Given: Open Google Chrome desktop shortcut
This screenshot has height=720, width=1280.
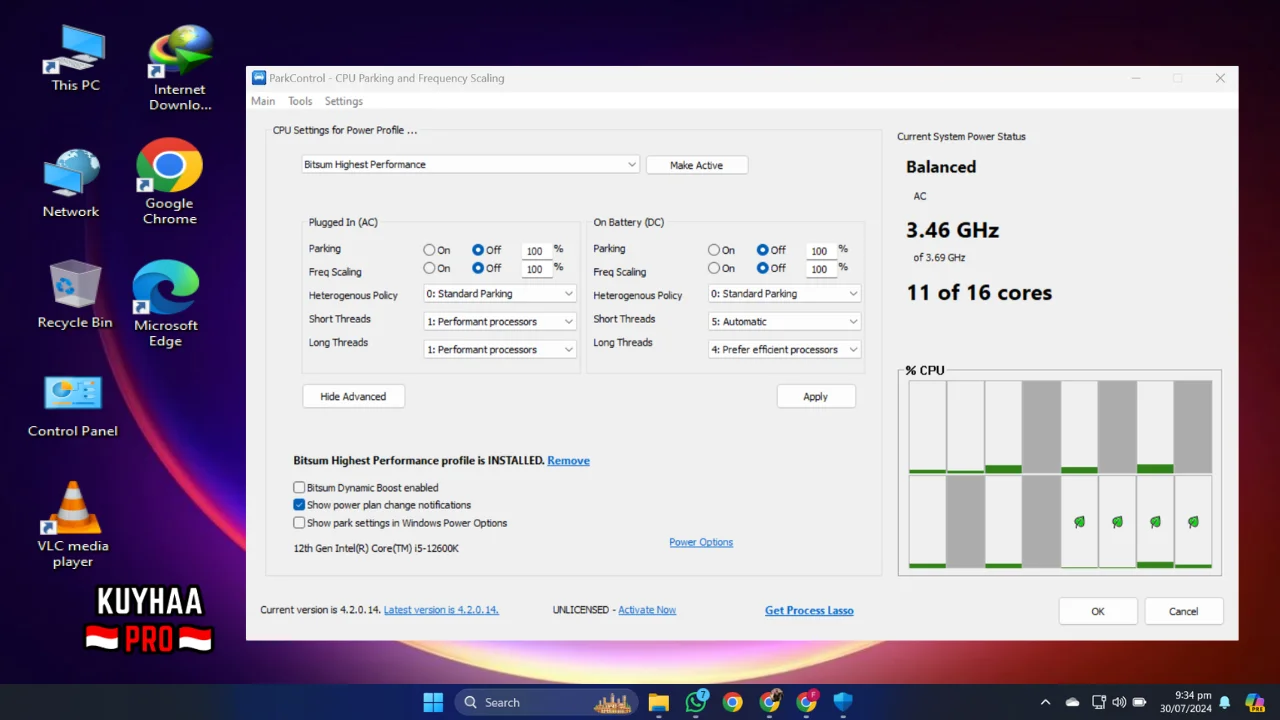Looking at the screenshot, I should point(169,182).
